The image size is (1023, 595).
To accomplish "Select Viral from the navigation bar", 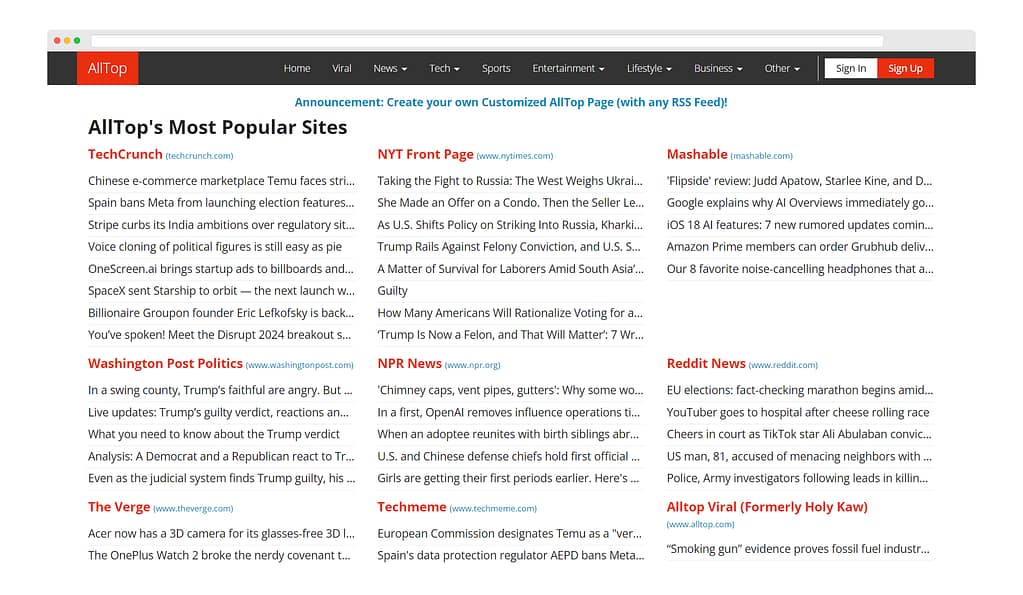I will [x=342, y=68].
